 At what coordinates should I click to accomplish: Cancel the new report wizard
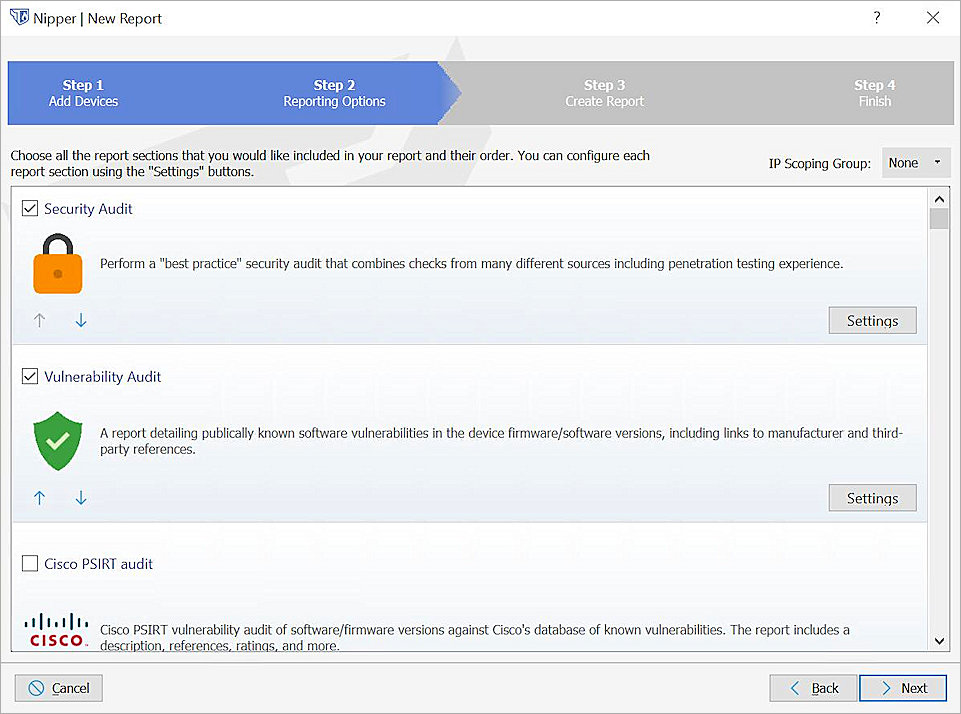59,688
